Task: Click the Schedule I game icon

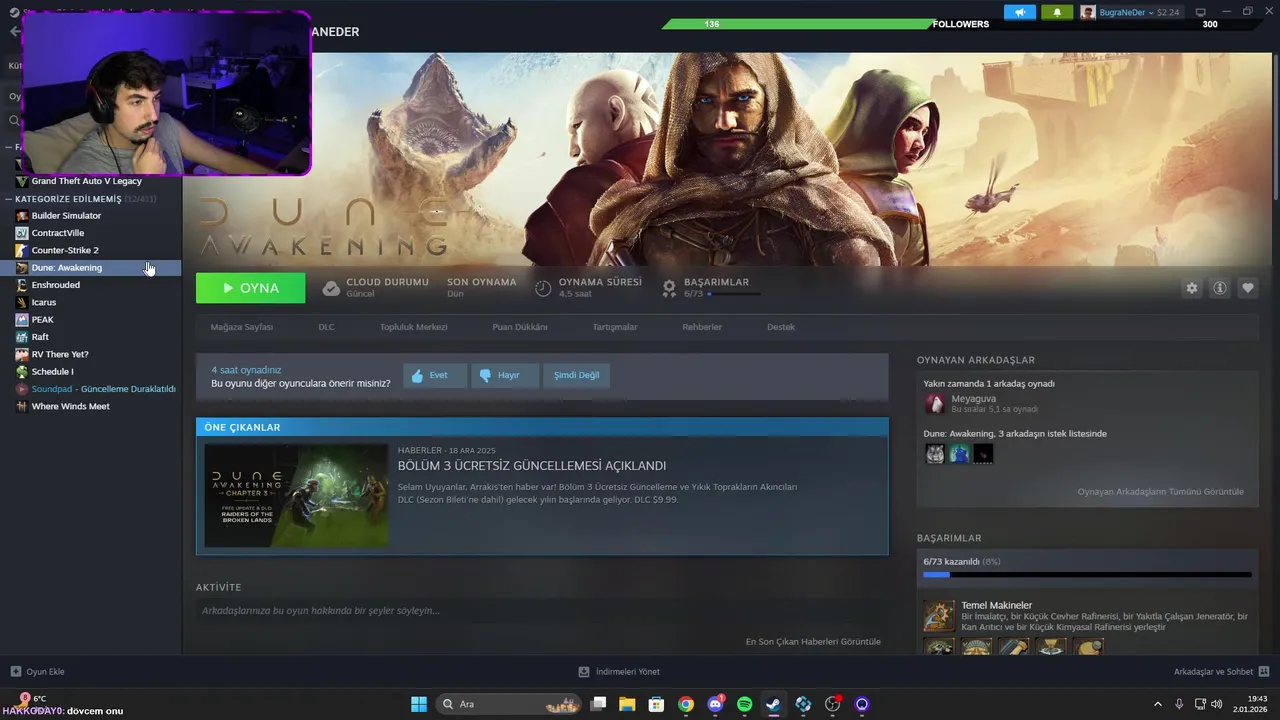Action: pos(22,372)
